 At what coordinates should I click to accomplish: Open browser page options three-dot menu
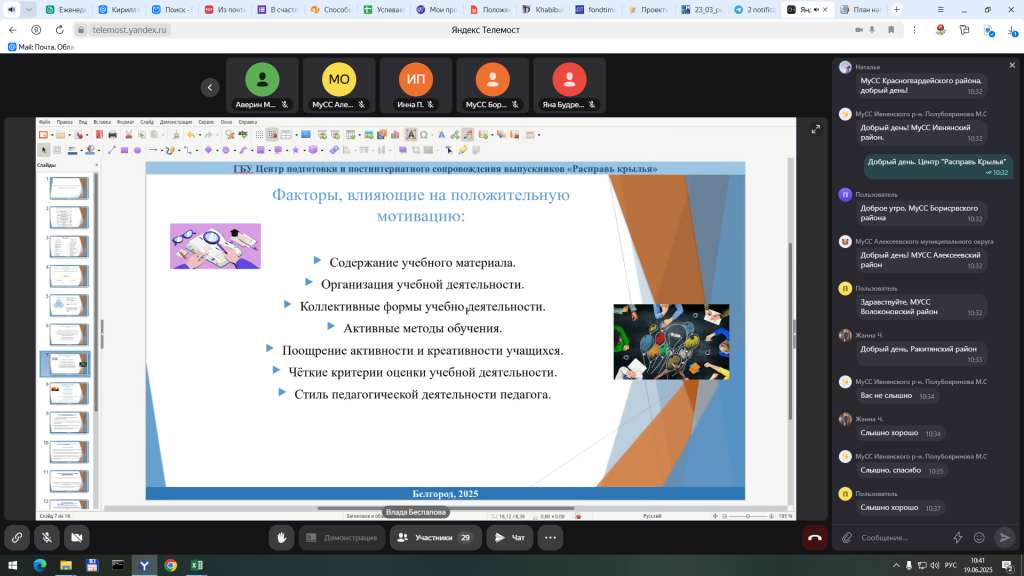click(914, 30)
